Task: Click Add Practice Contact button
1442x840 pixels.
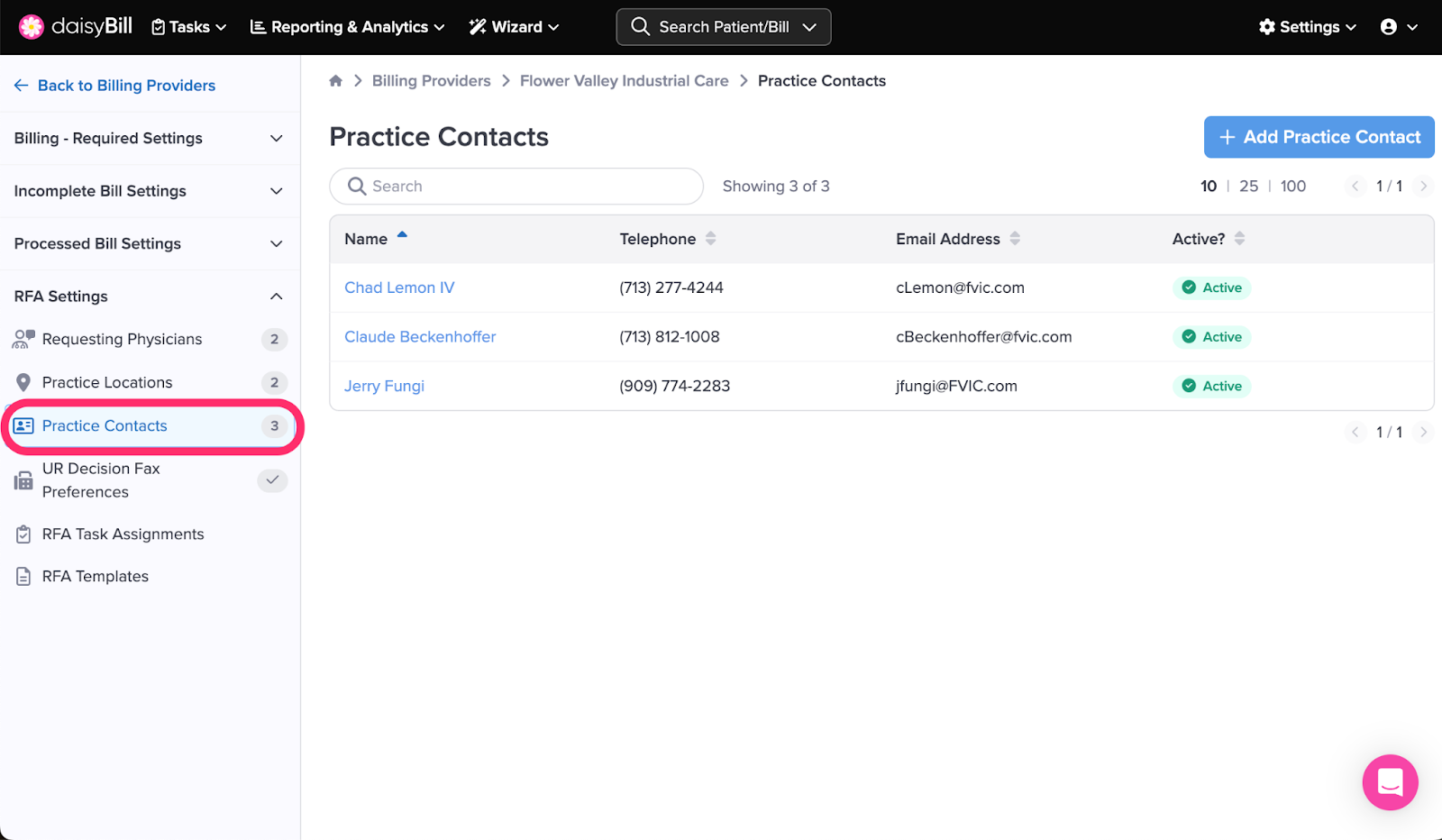Action: tap(1319, 137)
